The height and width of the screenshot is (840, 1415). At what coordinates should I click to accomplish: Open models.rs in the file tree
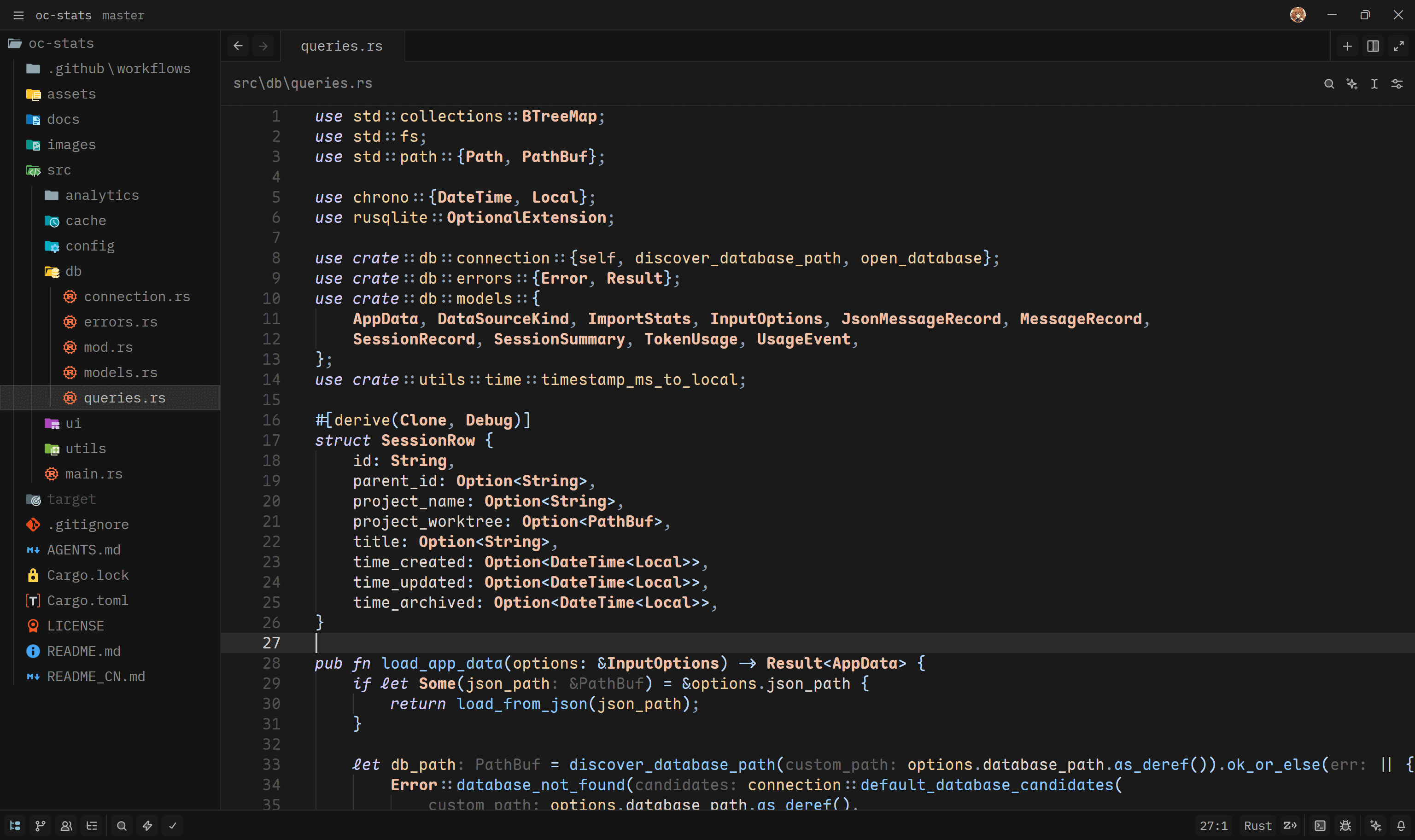pos(111,373)
